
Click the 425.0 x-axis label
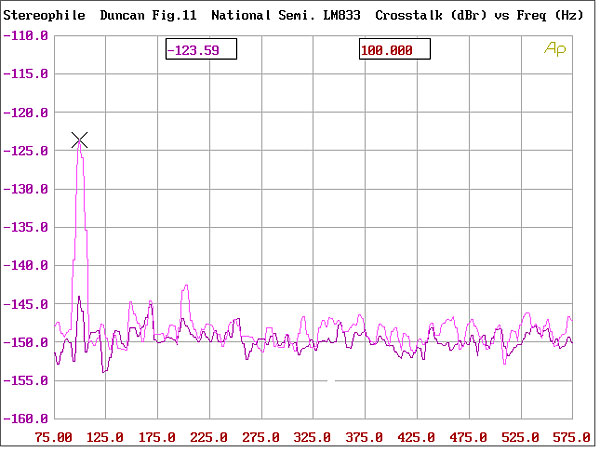[416, 437]
